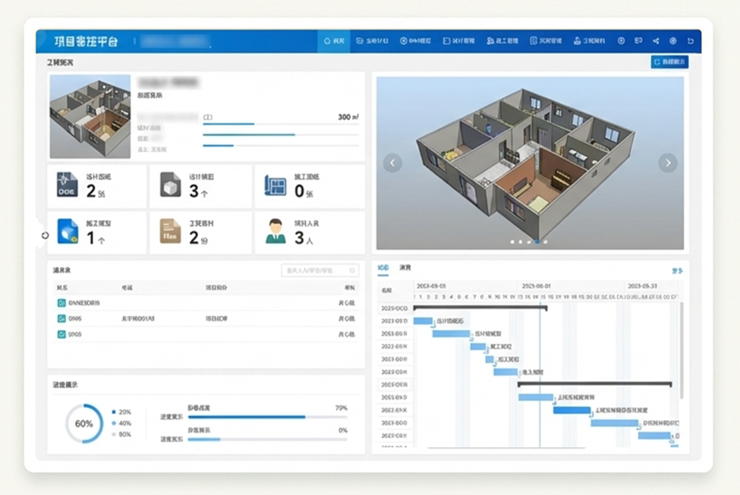Viewport: 740px width, 495px height.
Task: Collapse the panel using the left edge handle
Action: [45, 235]
